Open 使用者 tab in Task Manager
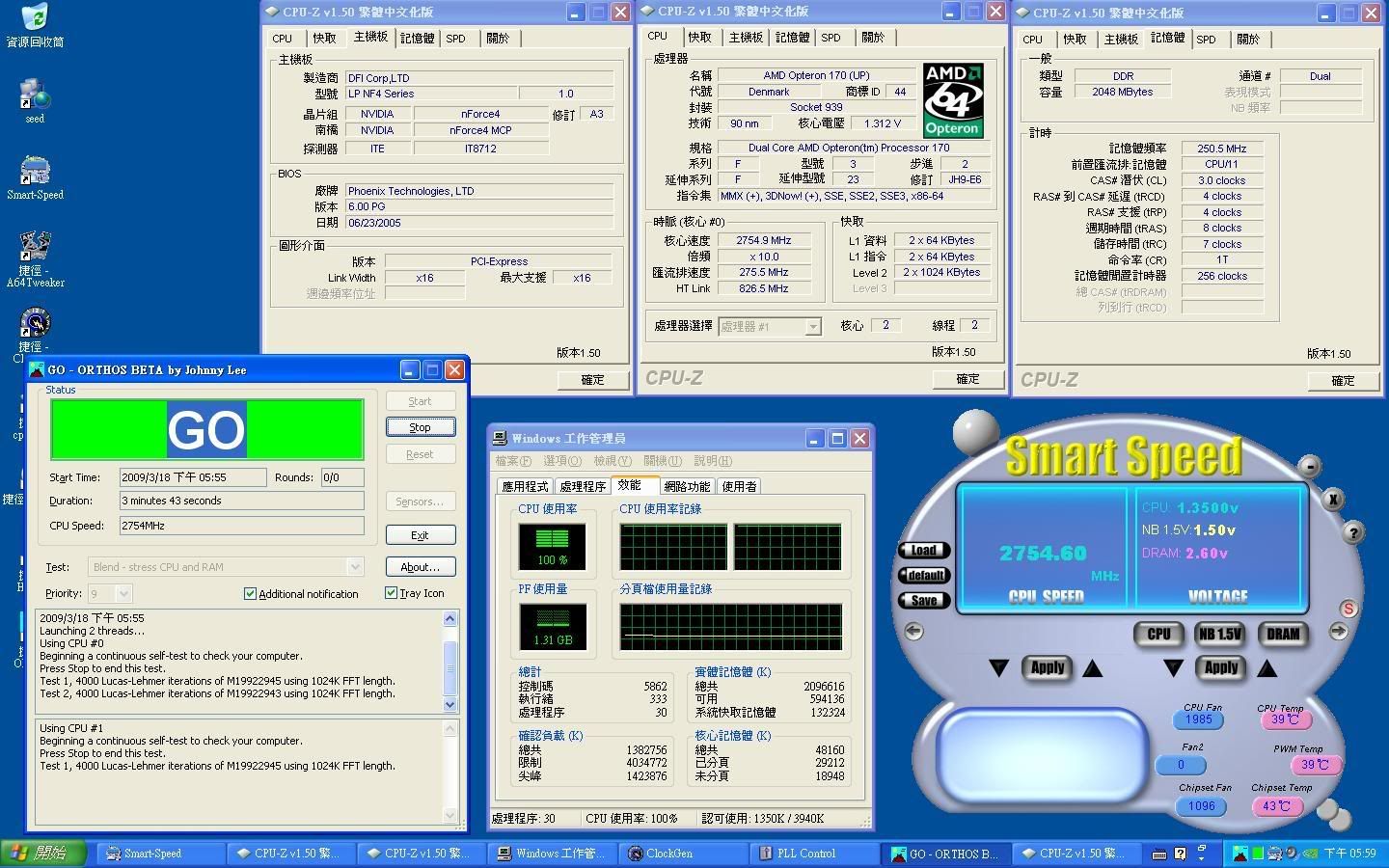Screen dimensions: 1389x868 [739, 486]
